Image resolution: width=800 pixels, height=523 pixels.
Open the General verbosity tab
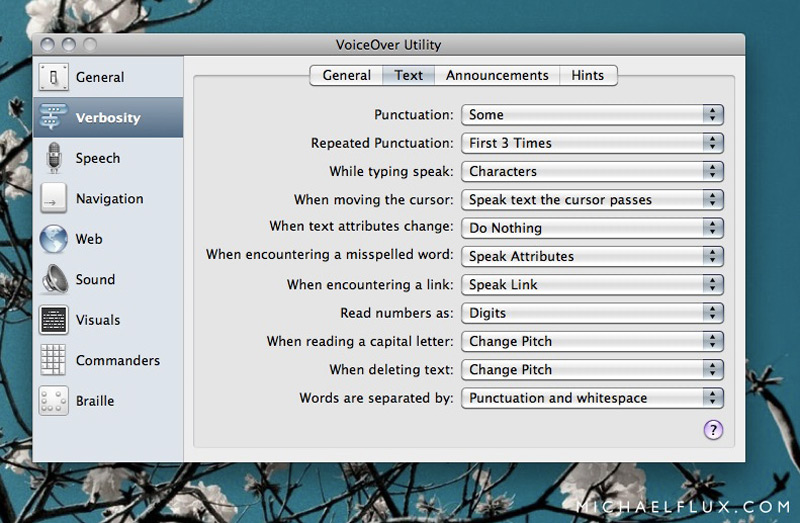point(346,75)
